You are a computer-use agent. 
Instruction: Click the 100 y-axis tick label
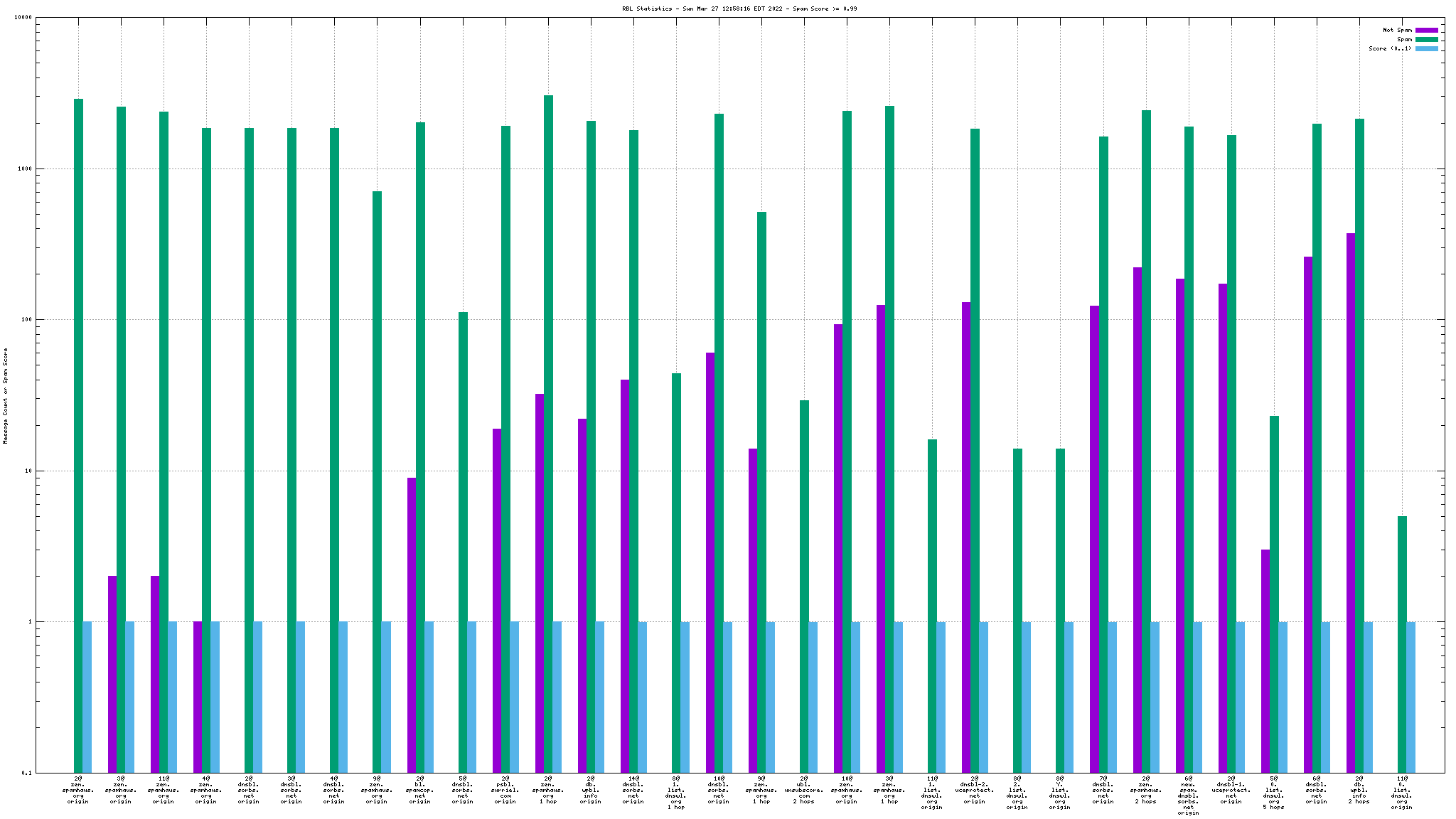[x=27, y=320]
